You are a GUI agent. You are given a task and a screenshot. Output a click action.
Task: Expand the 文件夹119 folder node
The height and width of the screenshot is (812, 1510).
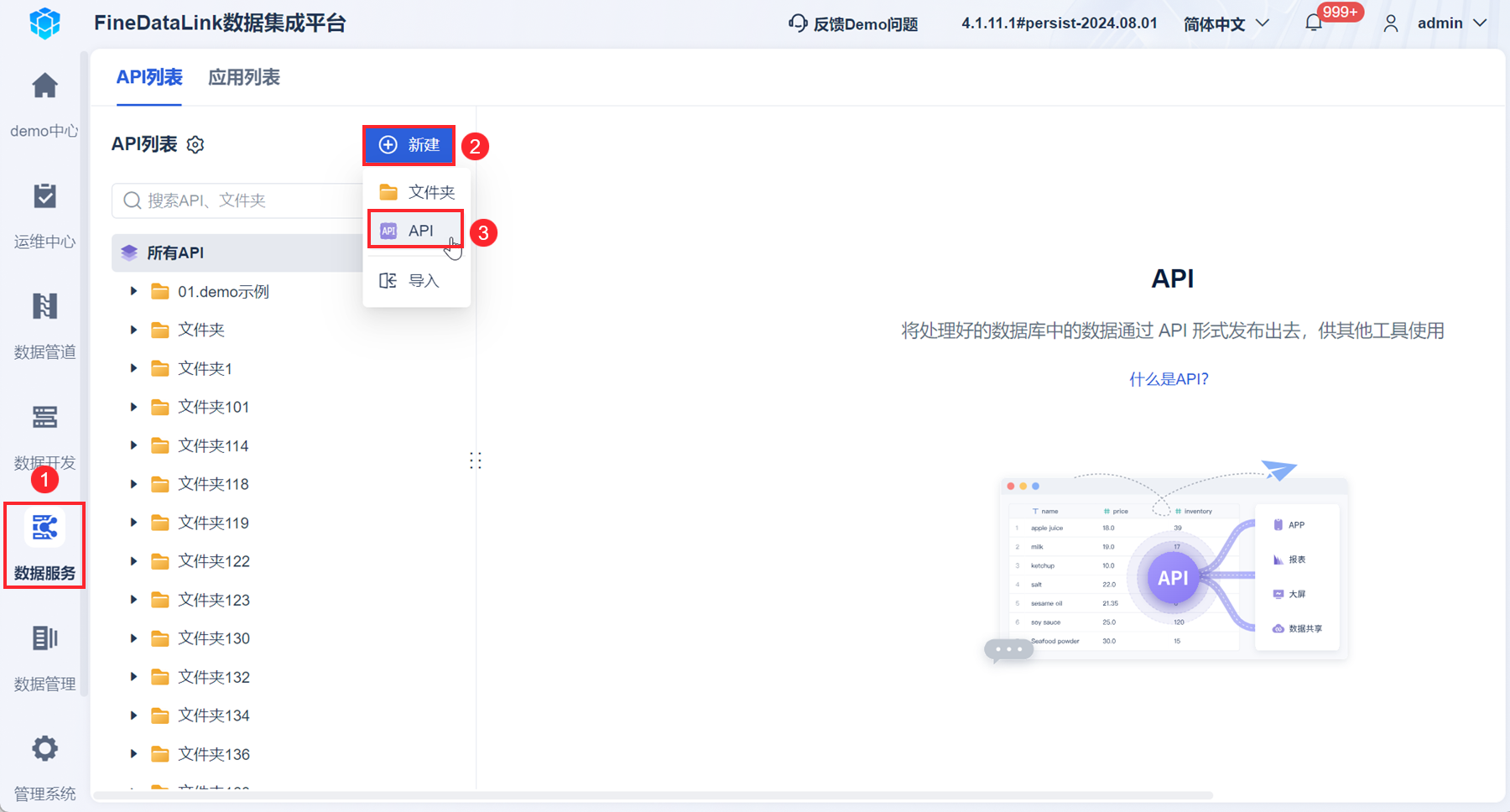pyautogui.click(x=133, y=523)
